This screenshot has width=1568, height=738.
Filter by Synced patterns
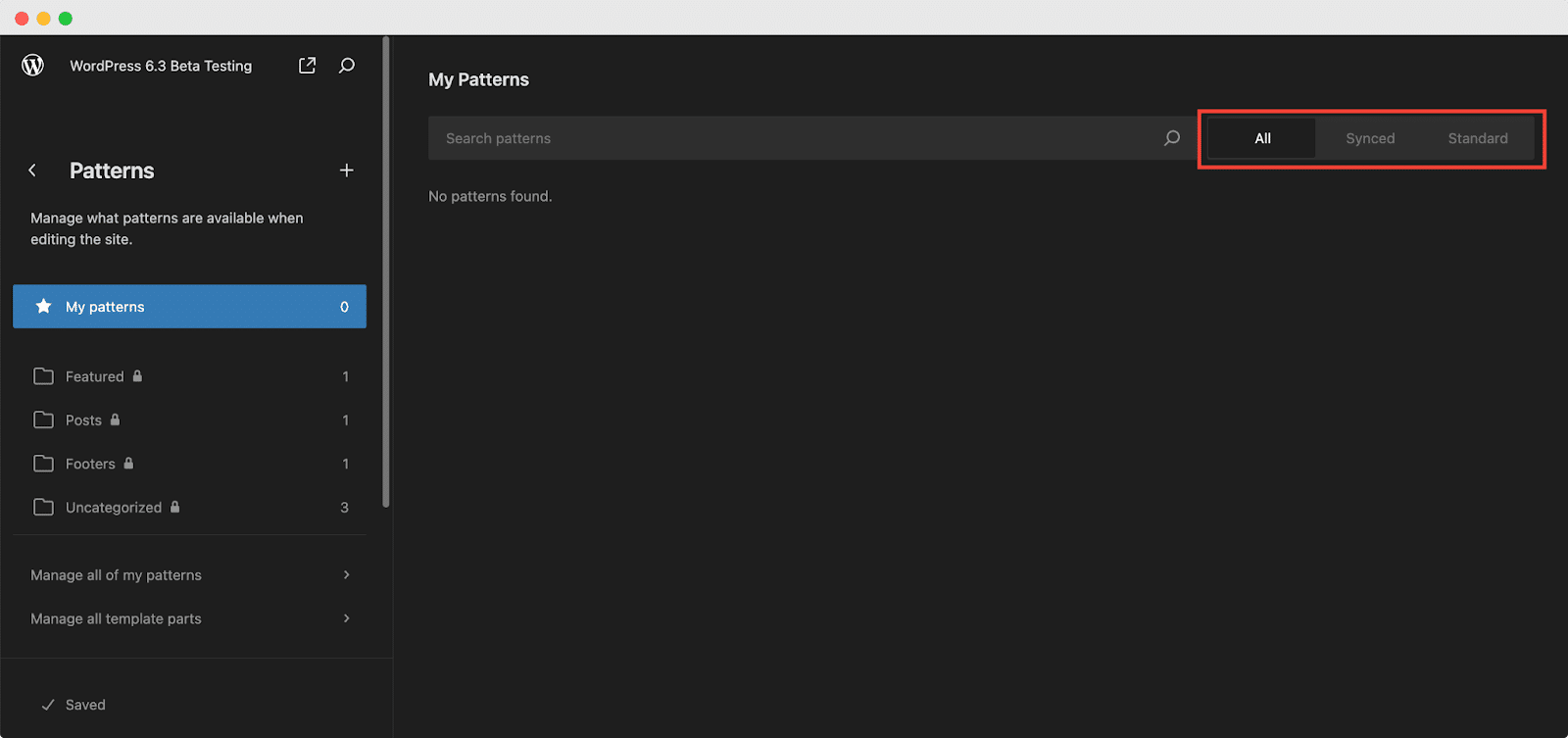coord(1370,138)
